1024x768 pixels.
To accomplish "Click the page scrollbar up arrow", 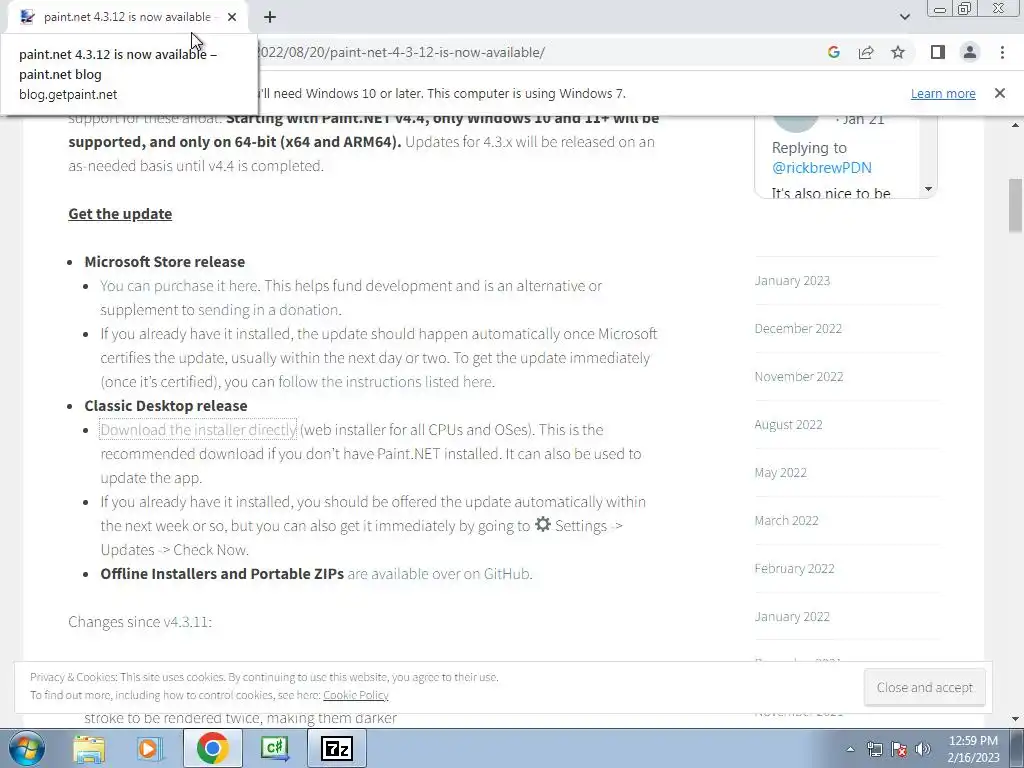I will 1016,124.
